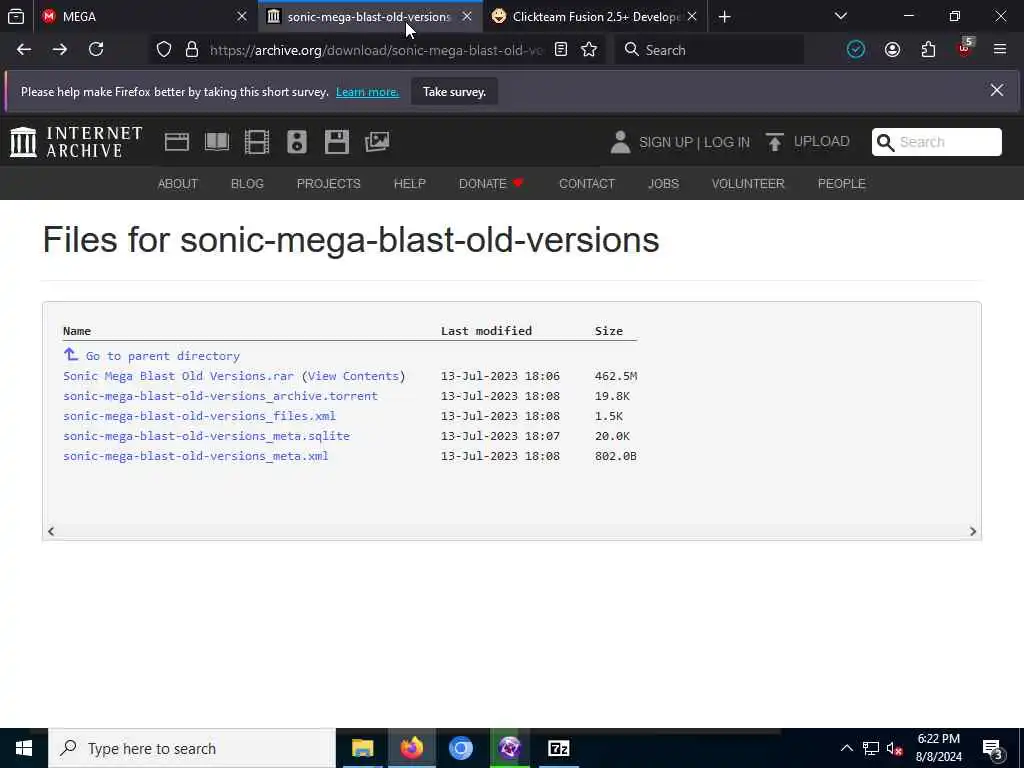This screenshot has height=768, width=1024.
Task: Show hidden system tray icons chevron
Action: (846, 748)
